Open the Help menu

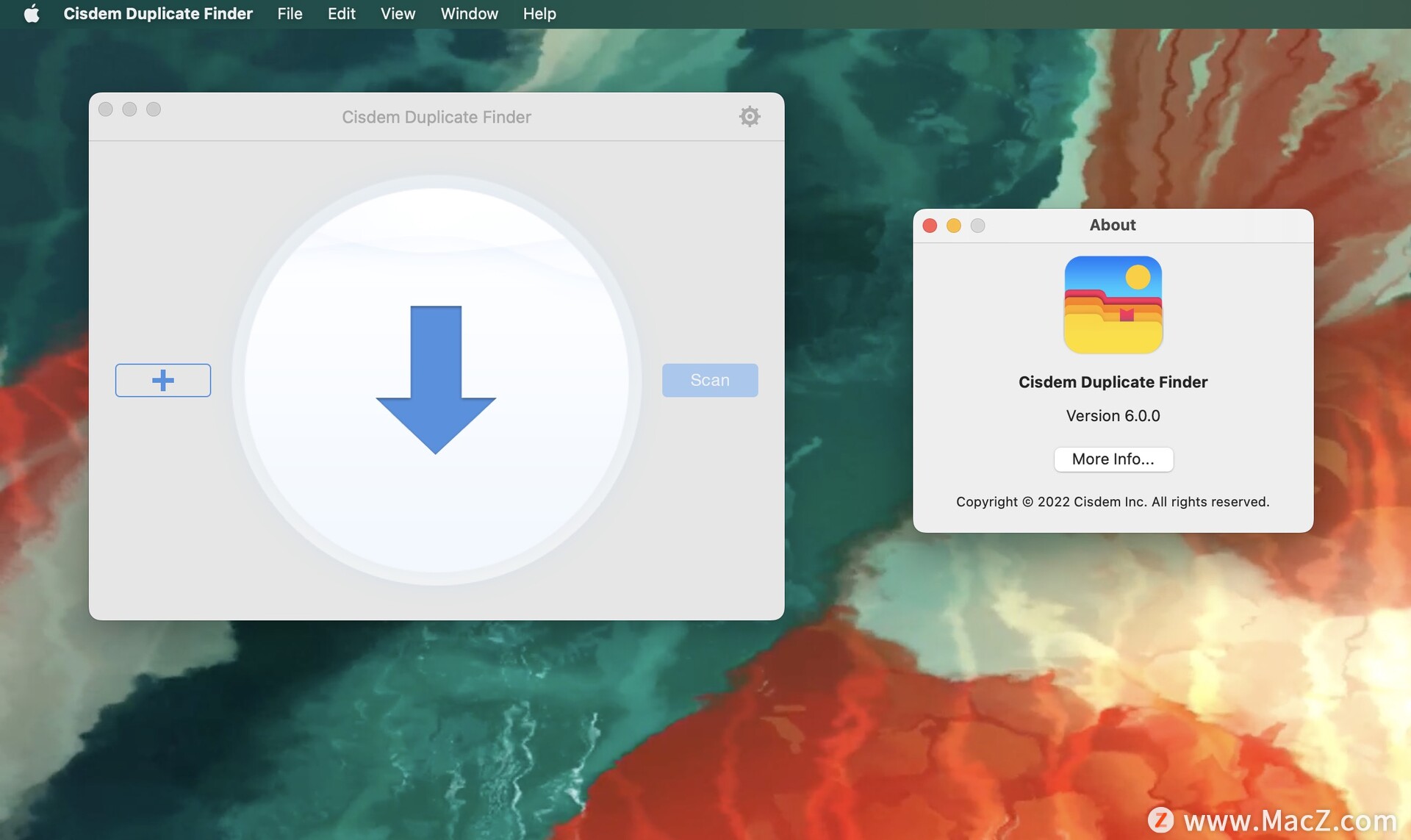click(539, 13)
